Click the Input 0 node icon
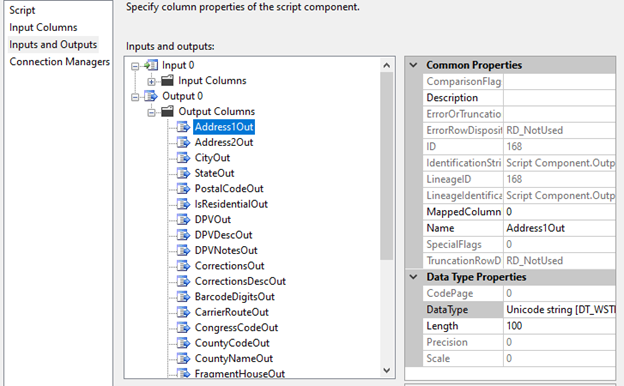624x386 pixels. pos(151,65)
